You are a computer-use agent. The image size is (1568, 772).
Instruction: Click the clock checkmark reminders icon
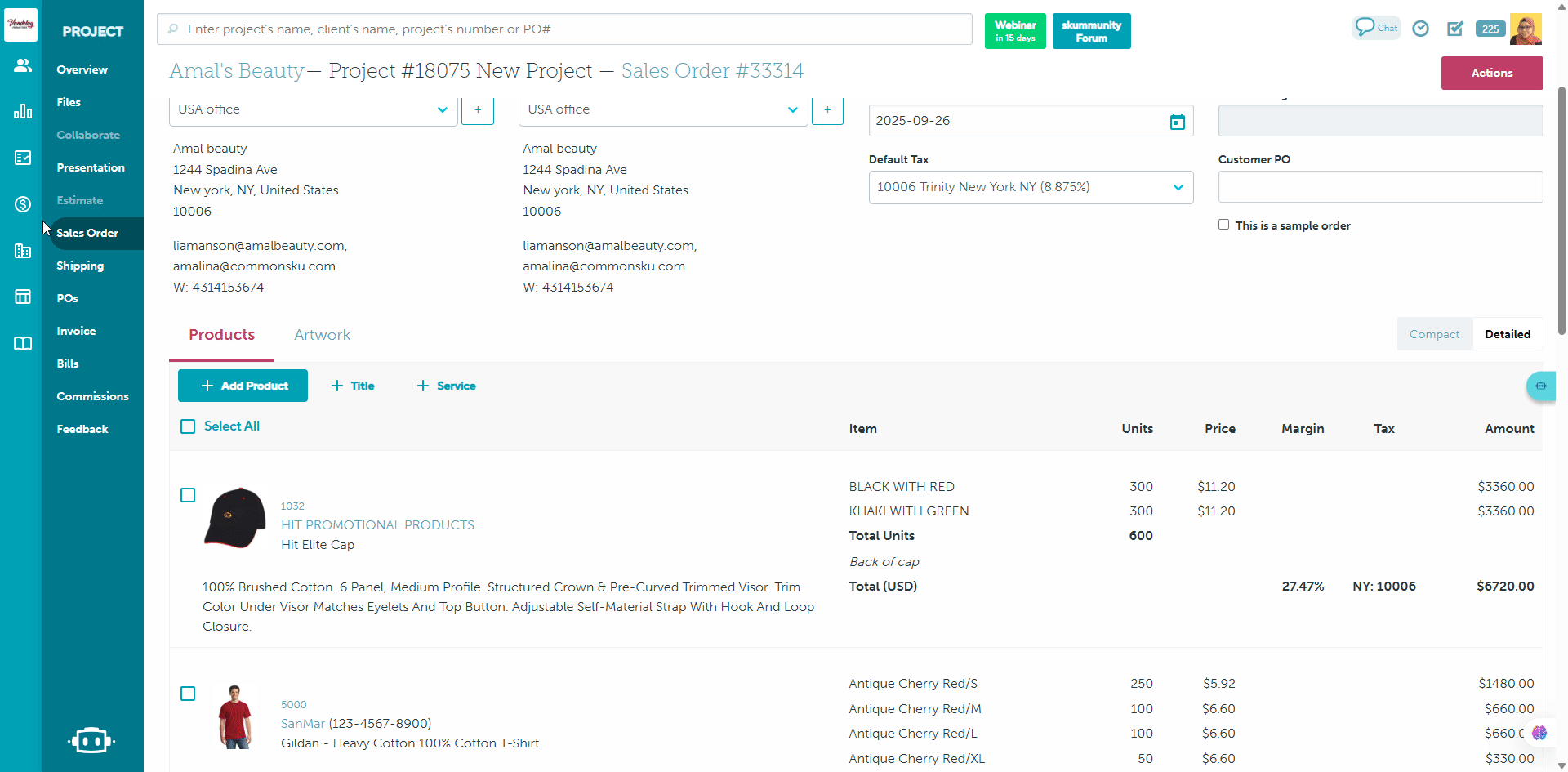tap(1421, 29)
